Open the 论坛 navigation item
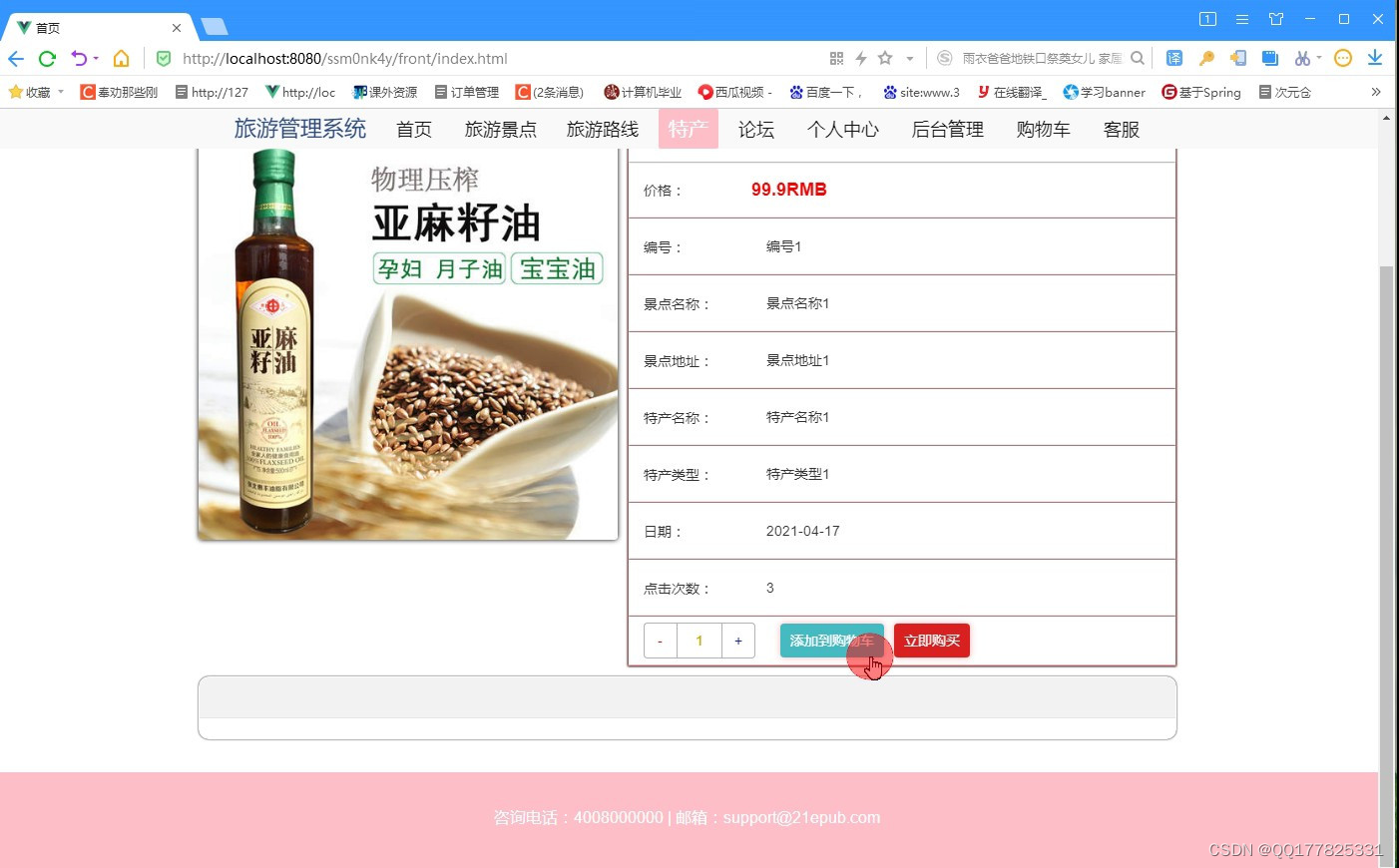Image resolution: width=1399 pixels, height=868 pixels. point(756,130)
